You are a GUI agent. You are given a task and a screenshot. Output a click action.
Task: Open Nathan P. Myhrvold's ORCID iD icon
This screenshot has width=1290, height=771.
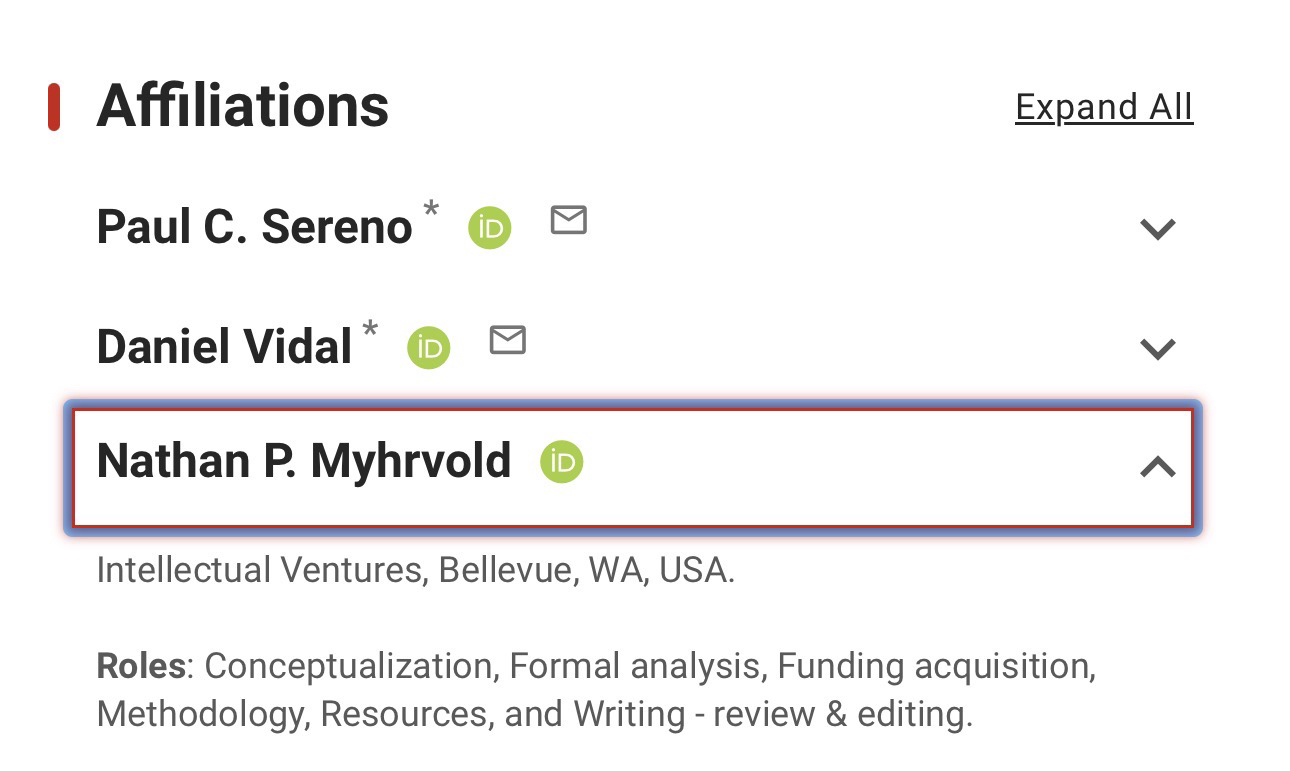[562, 462]
